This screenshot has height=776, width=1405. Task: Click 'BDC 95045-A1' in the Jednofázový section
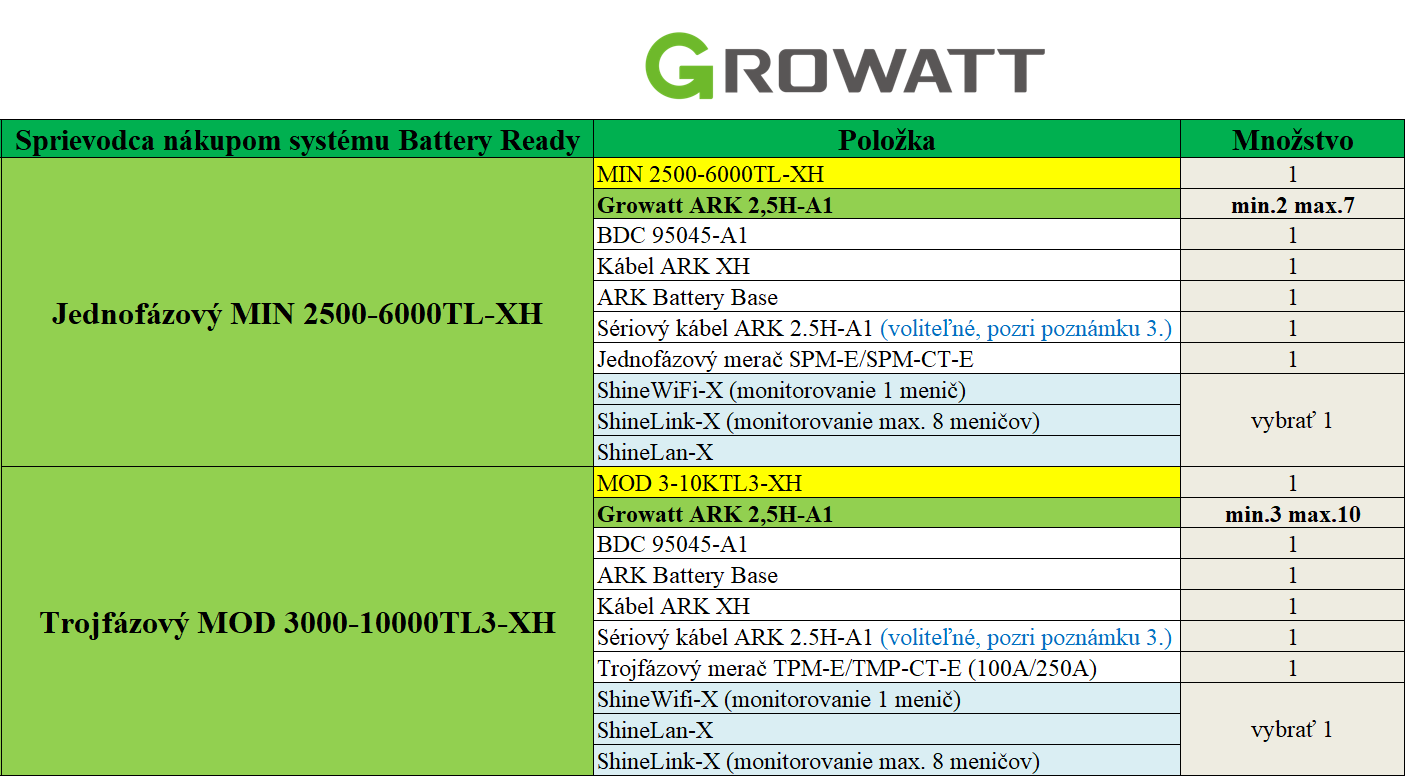tap(887, 236)
